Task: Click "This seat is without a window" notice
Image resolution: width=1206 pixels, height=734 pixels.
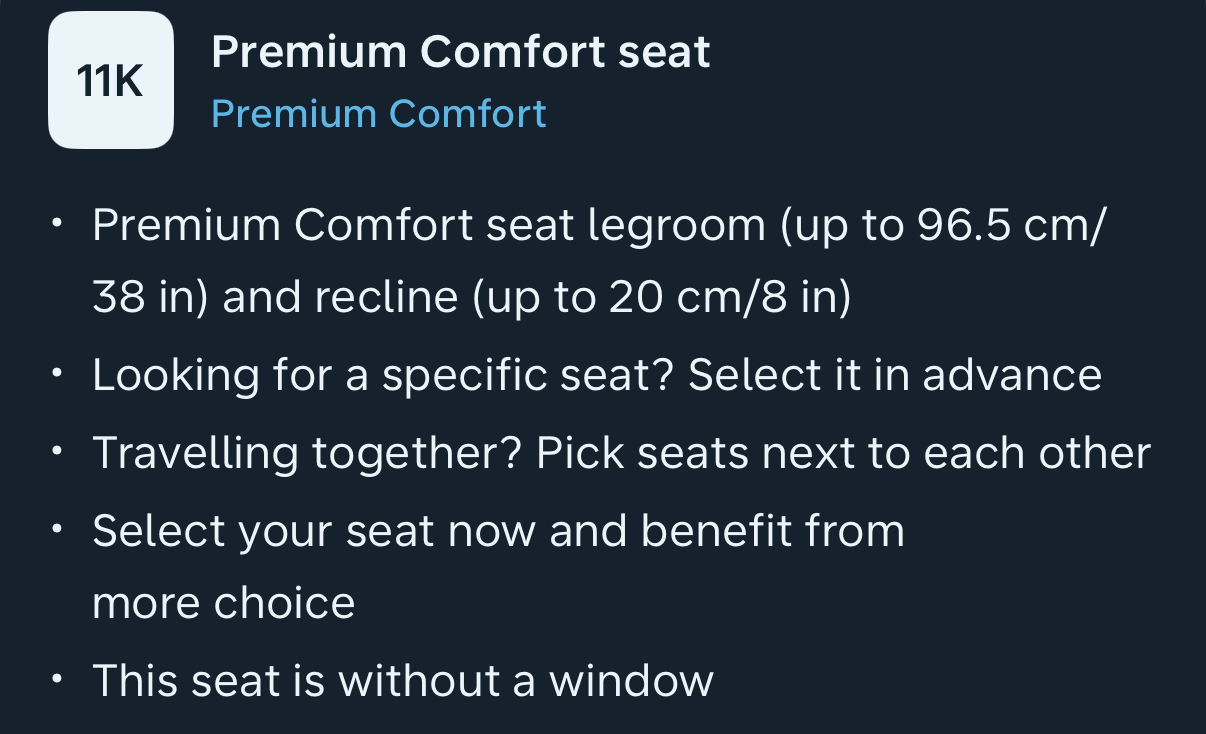Action: click(403, 681)
